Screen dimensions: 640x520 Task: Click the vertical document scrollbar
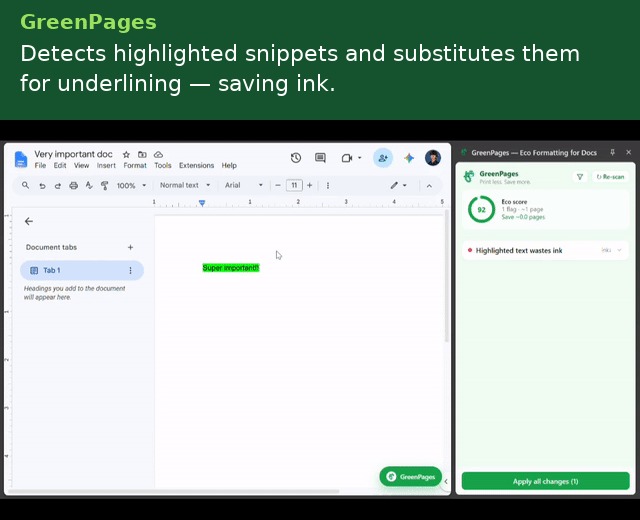pyautogui.click(x=447, y=276)
